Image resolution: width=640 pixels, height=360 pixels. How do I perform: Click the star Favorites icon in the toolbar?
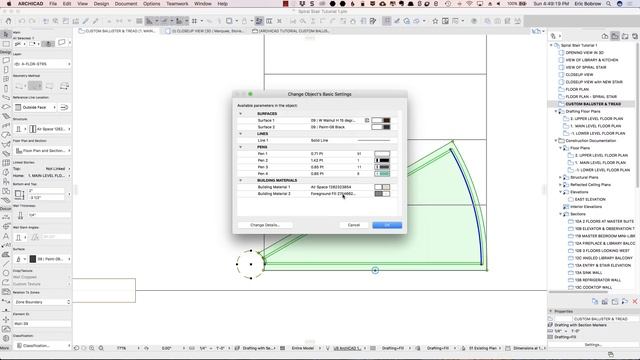pyautogui.click(x=435, y=21)
